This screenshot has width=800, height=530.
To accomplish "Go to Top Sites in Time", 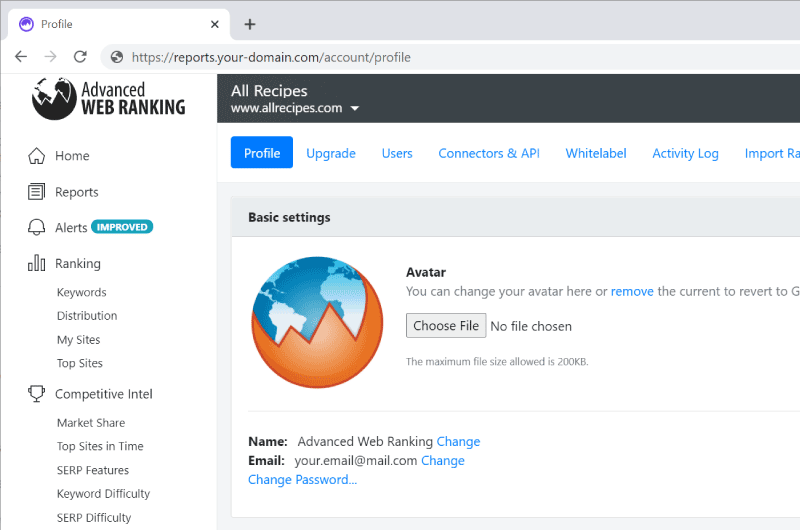I will tap(100, 446).
